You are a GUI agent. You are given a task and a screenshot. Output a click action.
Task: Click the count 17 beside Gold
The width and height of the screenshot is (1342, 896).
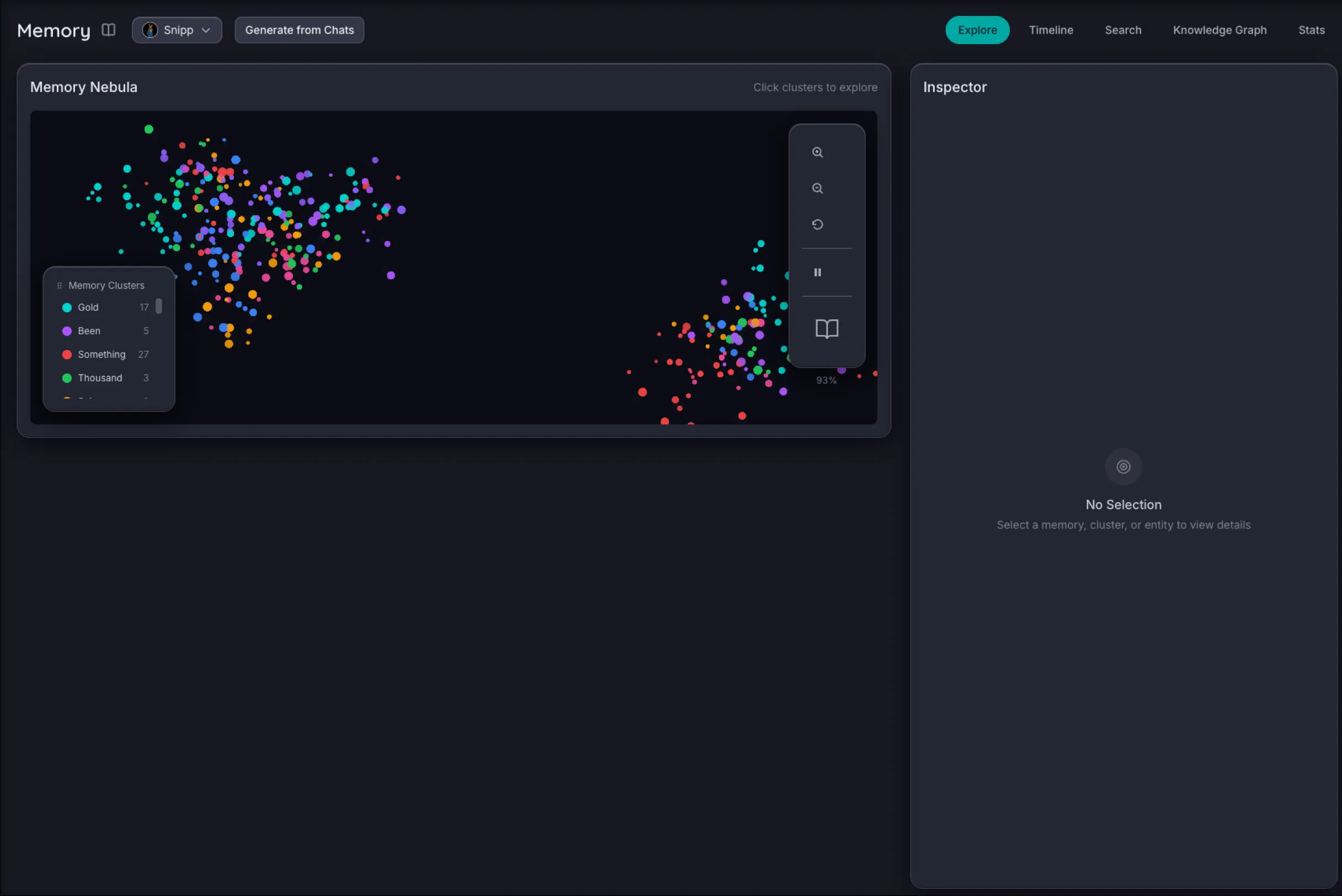(x=144, y=307)
